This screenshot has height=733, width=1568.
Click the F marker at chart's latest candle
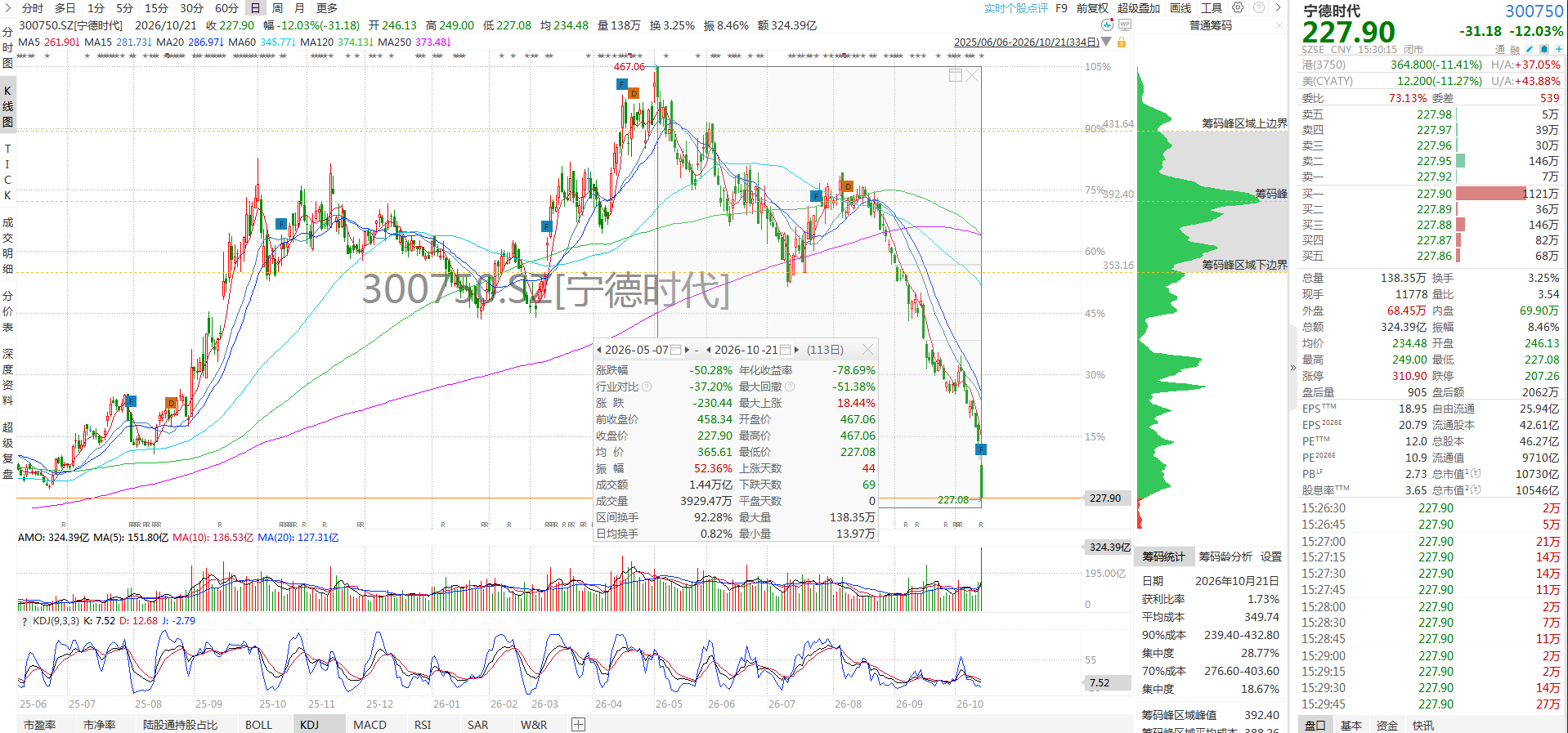981,449
